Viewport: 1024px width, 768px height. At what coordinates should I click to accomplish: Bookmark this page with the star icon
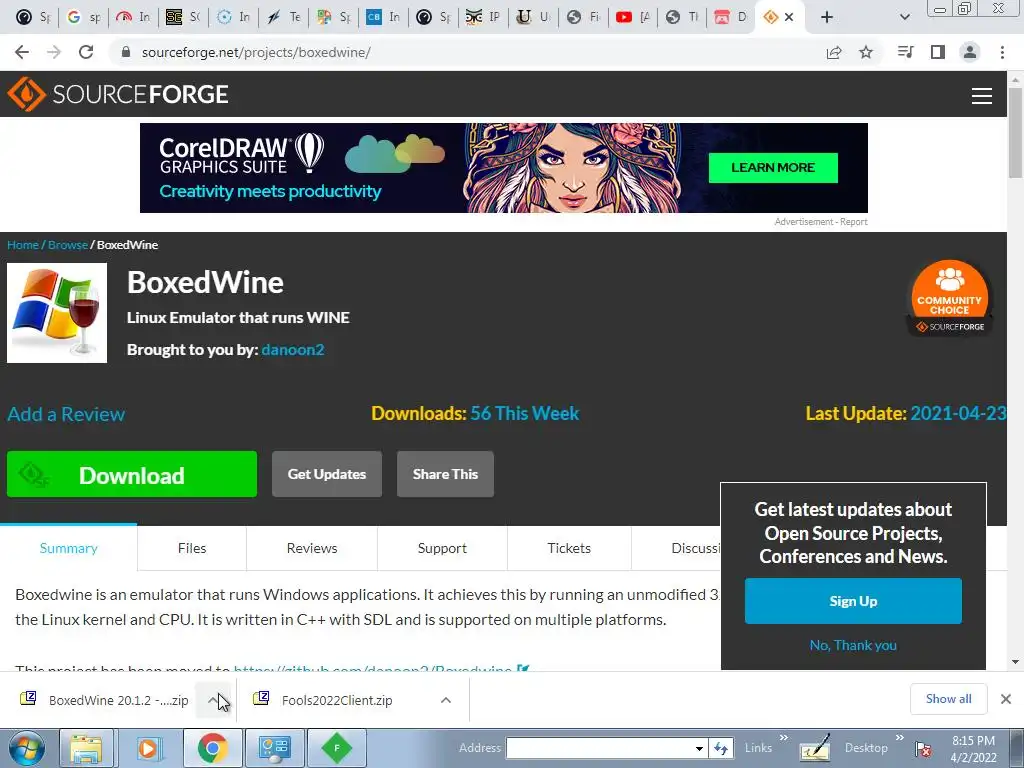point(866,52)
